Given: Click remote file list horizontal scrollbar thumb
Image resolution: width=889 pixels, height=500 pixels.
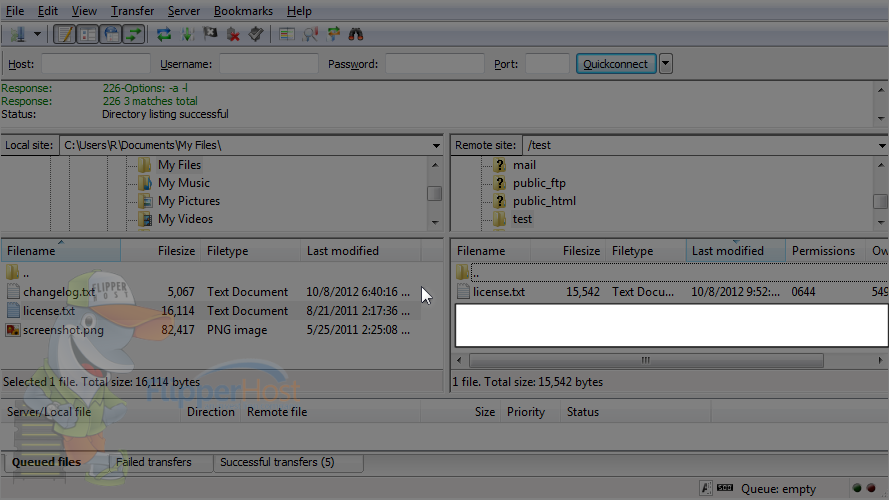Looking at the screenshot, I should (646, 361).
